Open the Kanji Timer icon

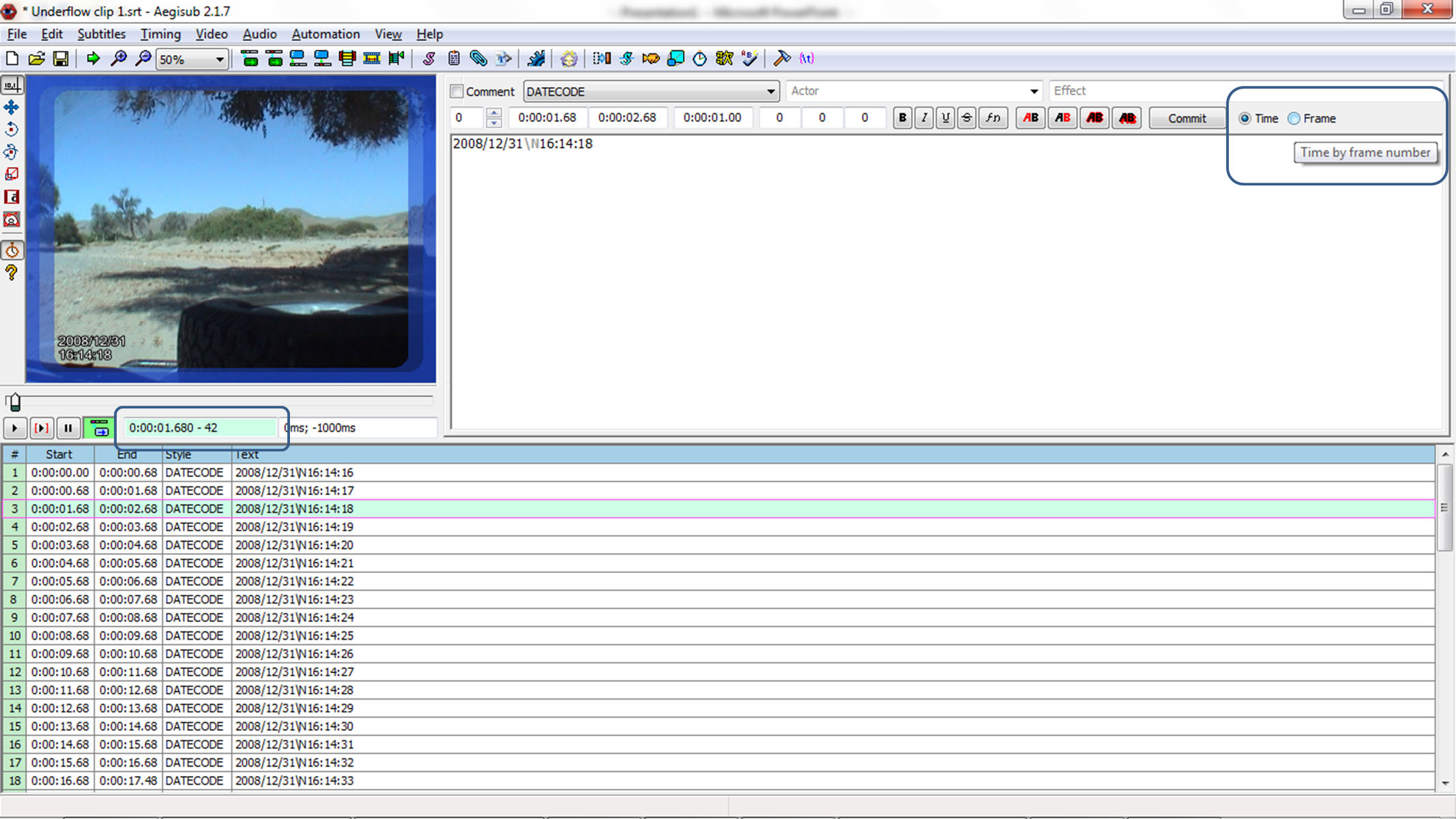click(x=725, y=59)
